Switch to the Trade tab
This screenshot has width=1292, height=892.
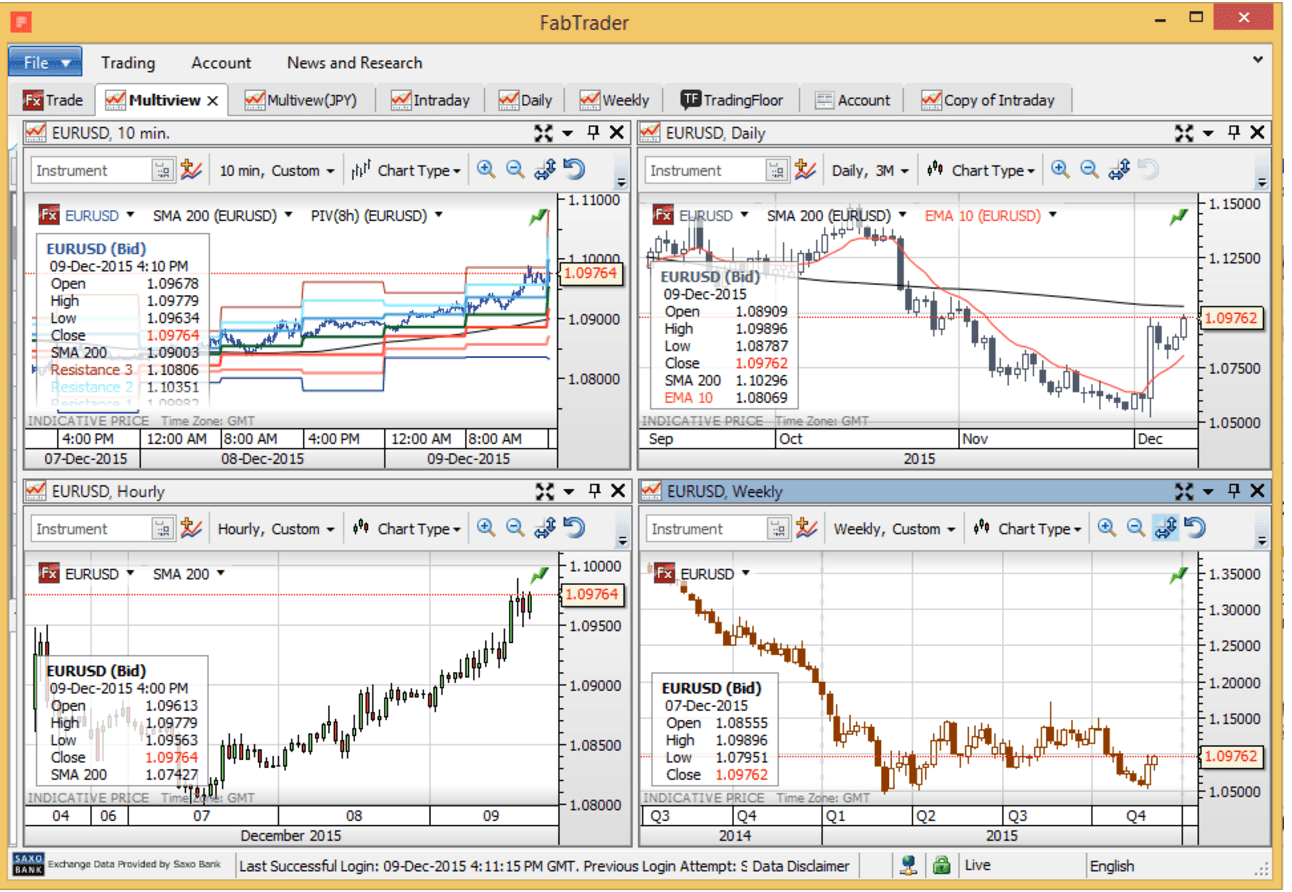54,100
